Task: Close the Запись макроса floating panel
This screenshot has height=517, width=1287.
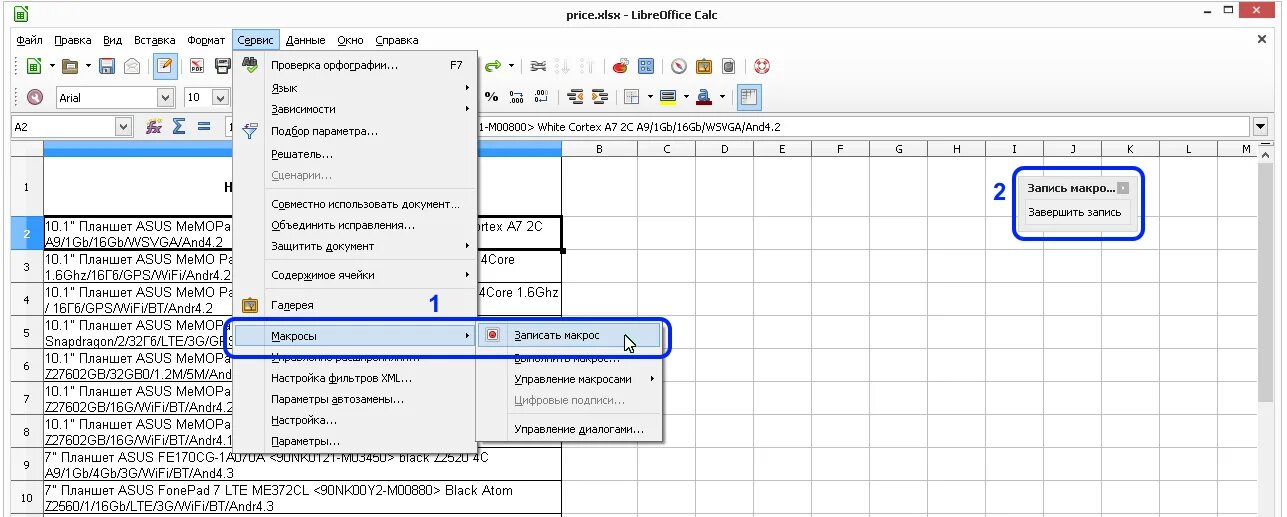Action: (1123, 188)
